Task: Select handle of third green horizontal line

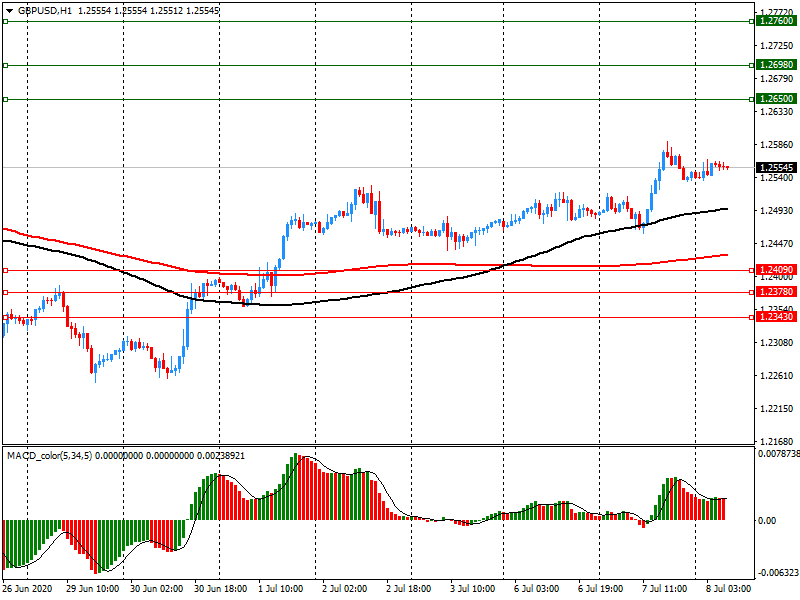Action: (5, 99)
